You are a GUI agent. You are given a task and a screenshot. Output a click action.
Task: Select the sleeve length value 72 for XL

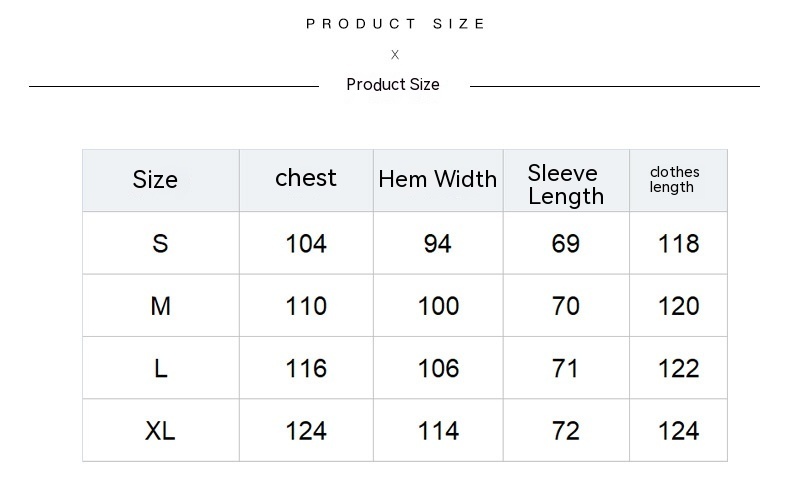(x=566, y=431)
